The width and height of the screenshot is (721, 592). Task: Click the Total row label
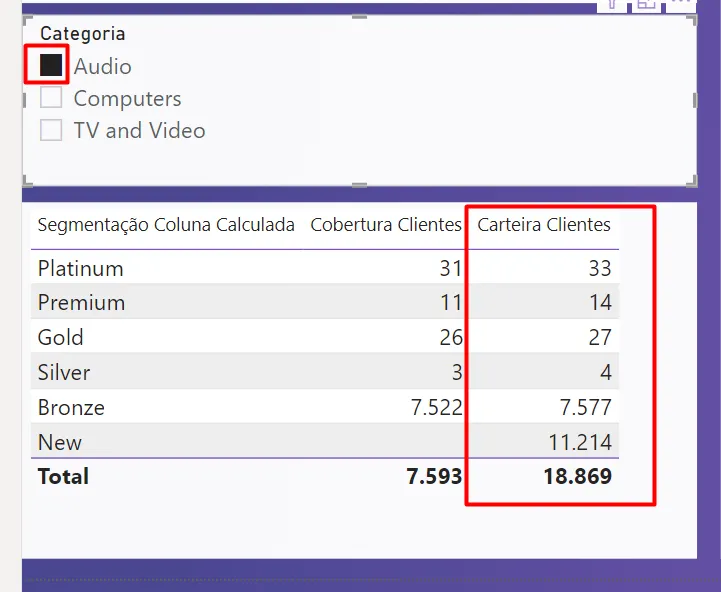pos(63,476)
